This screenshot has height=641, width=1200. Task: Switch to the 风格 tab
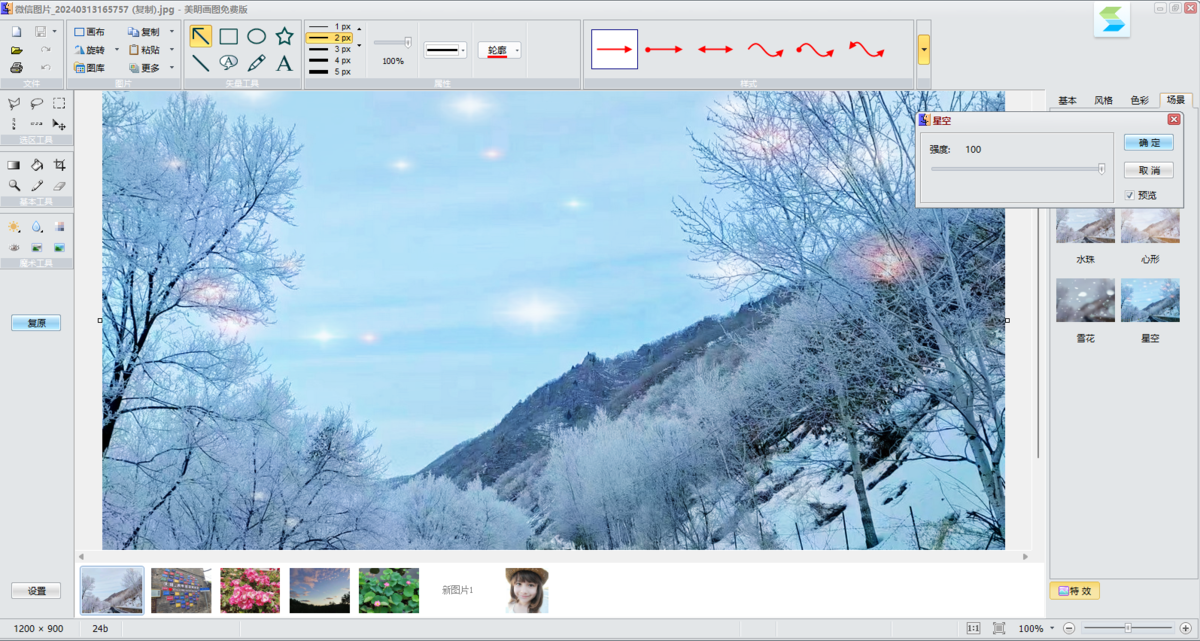click(x=1104, y=100)
